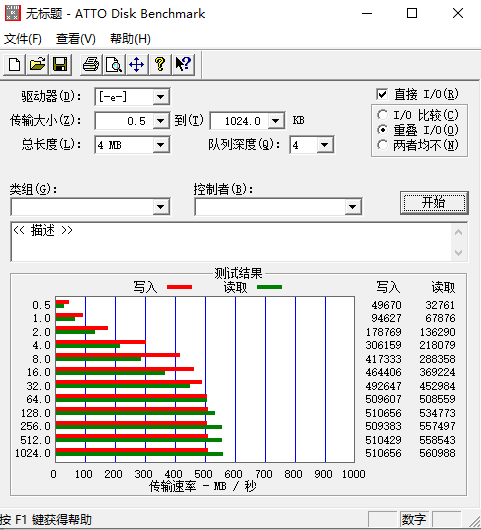Click the four-arrow move icon

tap(137, 64)
